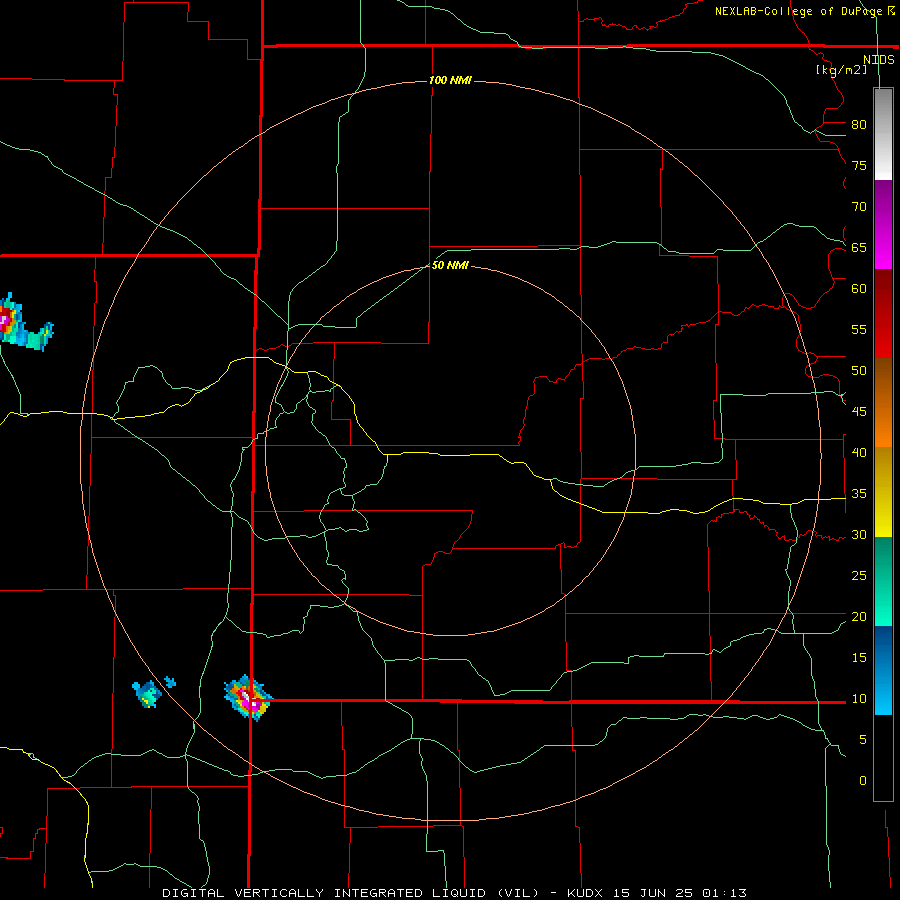Select the 50 NMI range ring label
This screenshot has width=900, height=900.
tap(450, 265)
